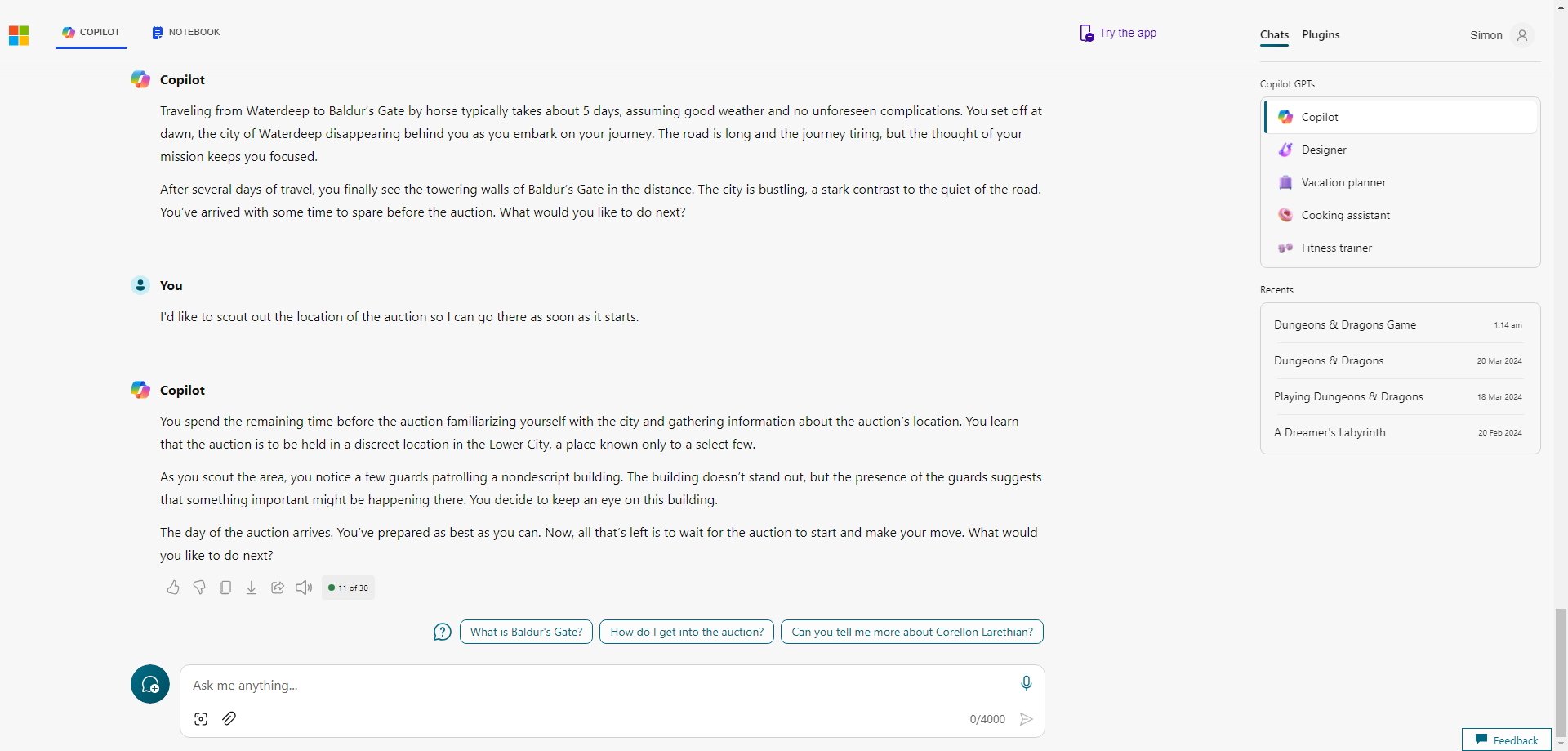The height and width of the screenshot is (751, 1568).
Task: Click the thumbs up like icon
Action: click(173, 588)
